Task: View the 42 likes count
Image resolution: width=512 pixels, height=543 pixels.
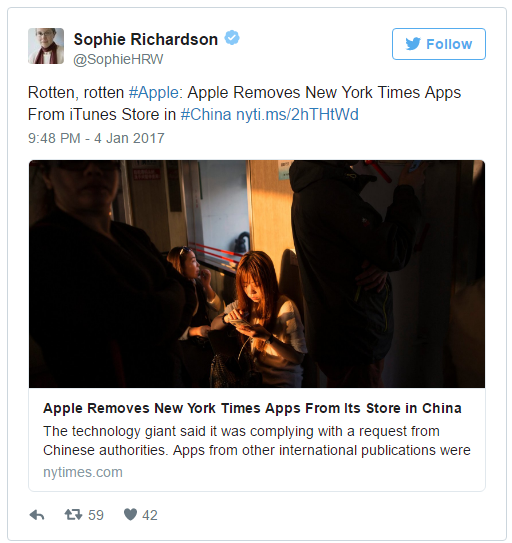Action: pyautogui.click(x=150, y=515)
